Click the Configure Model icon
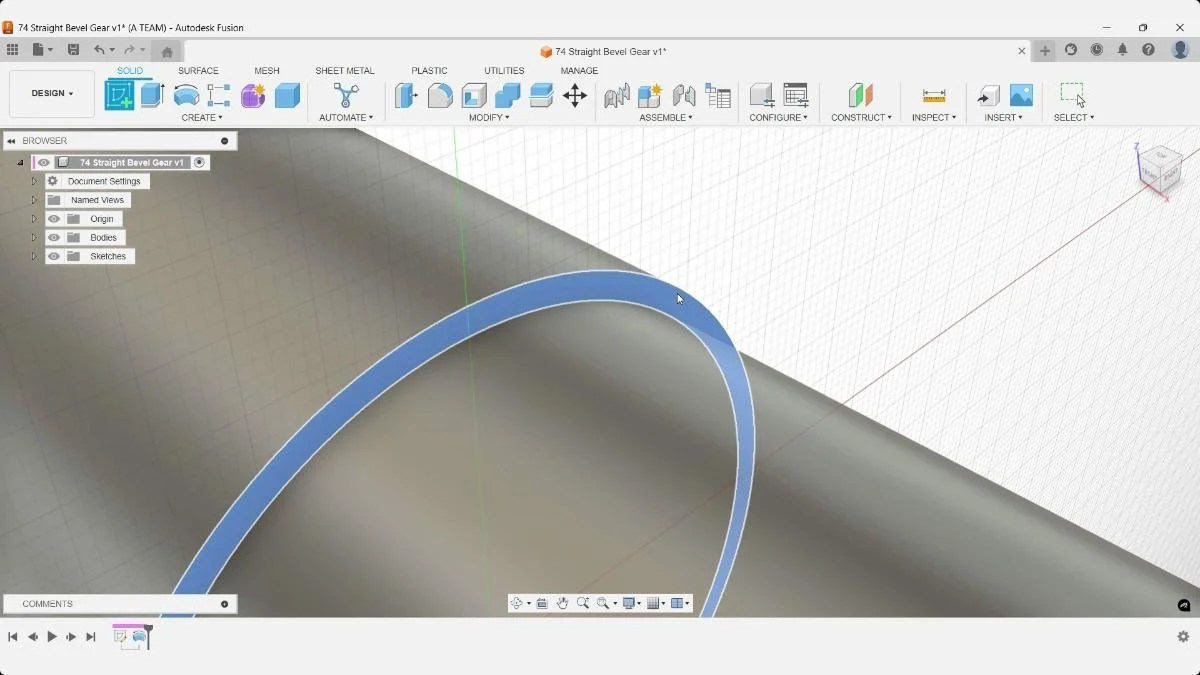This screenshot has width=1200, height=675. pyautogui.click(x=762, y=95)
